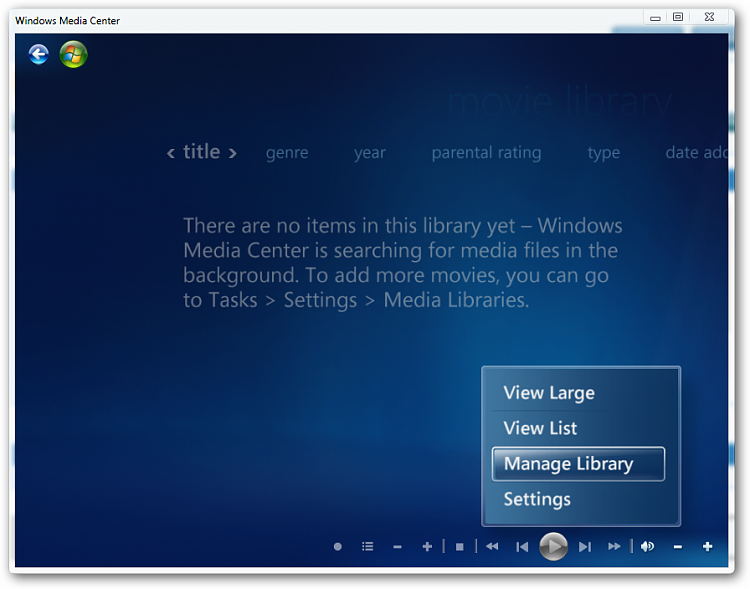Image resolution: width=750 pixels, height=589 pixels.
Task: Skip back to previous track
Action: [x=522, y=546]
